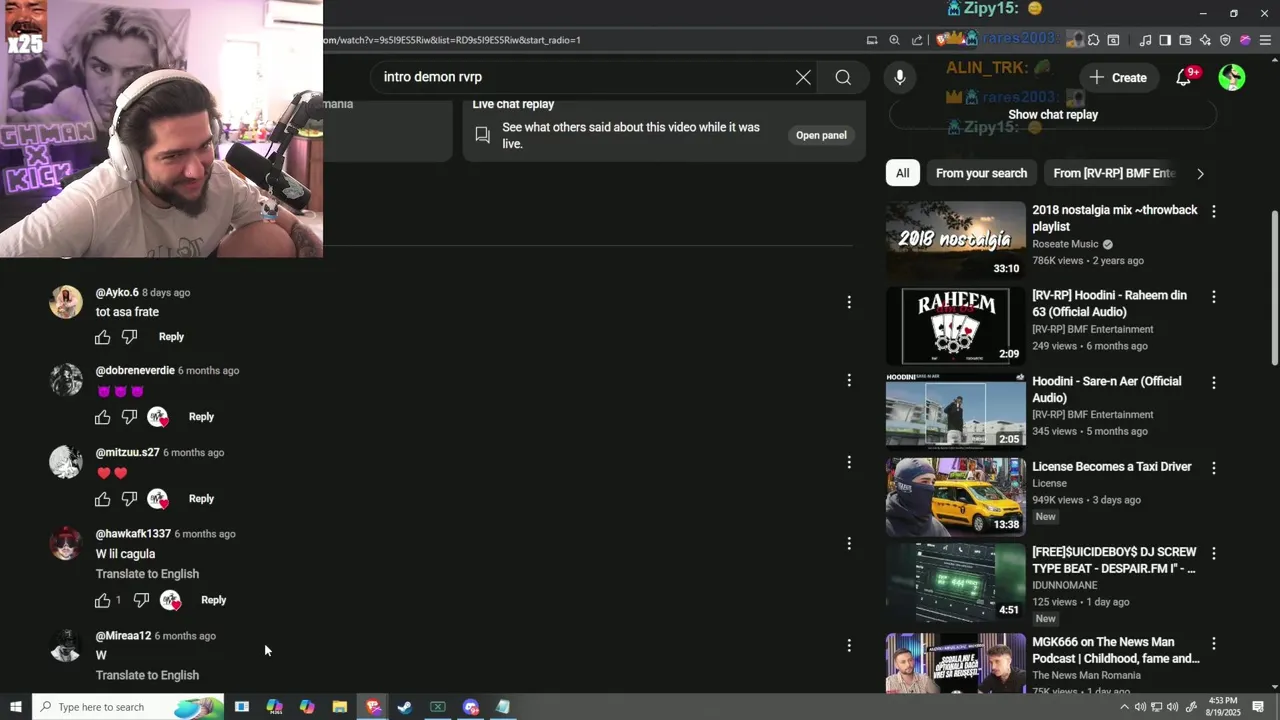Open MGK666 on The News Man Podcast title

(1116, 650)
